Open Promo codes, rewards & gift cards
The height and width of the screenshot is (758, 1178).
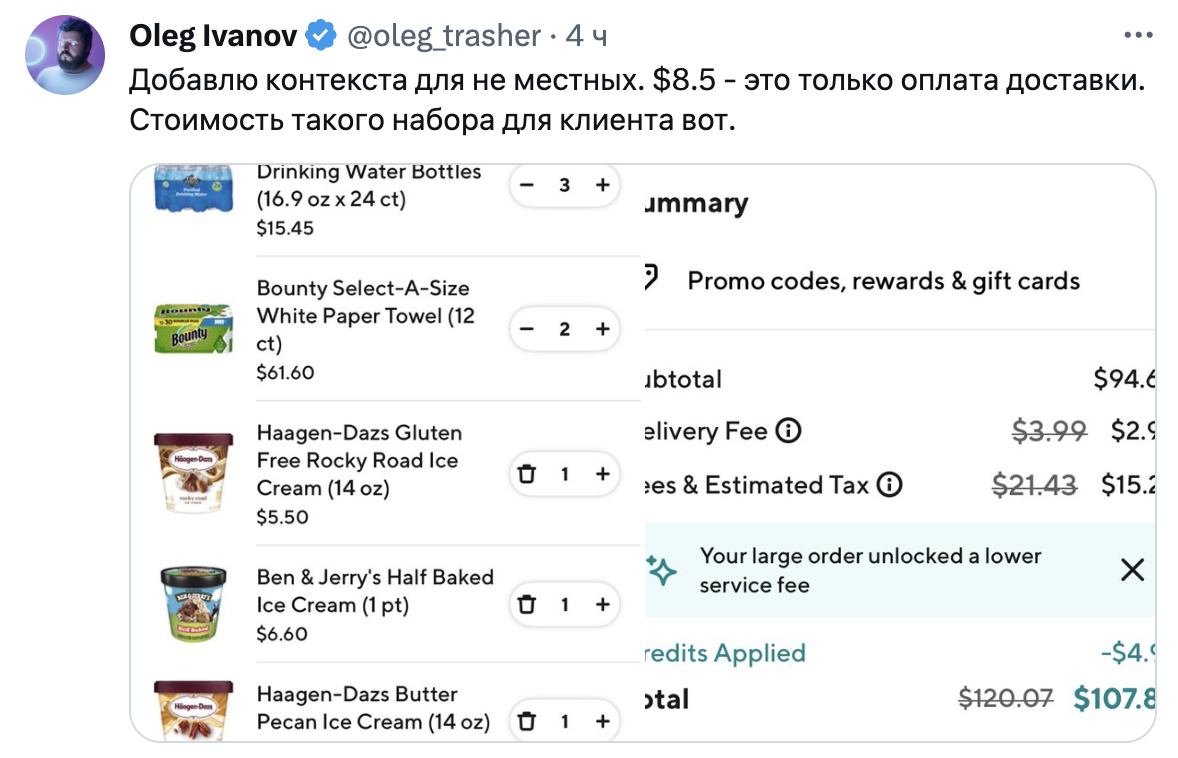click(x=883, y=281)
